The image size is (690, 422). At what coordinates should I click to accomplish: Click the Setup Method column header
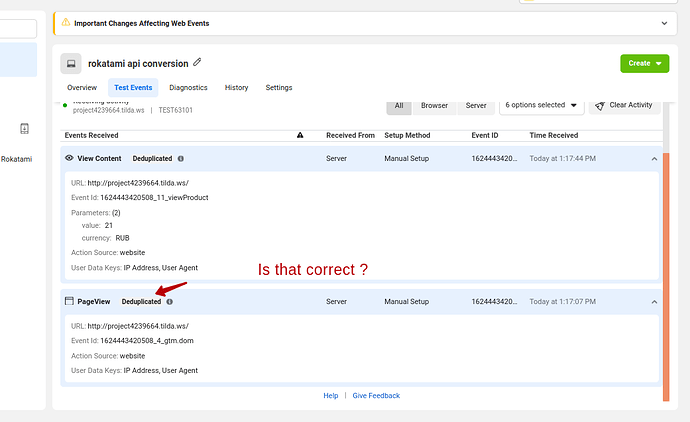pyautogui.click(x=407, y=136)
